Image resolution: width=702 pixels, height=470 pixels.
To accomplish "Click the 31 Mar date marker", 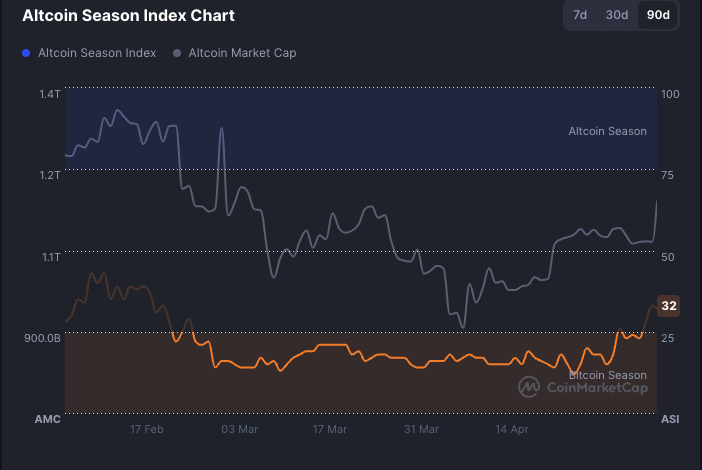I will 422,429.
